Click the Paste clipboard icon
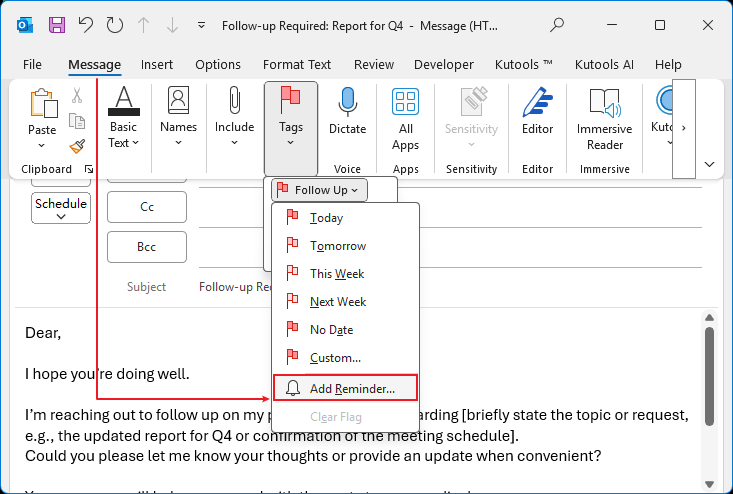 pyautogui.click(x=43, y=104)
